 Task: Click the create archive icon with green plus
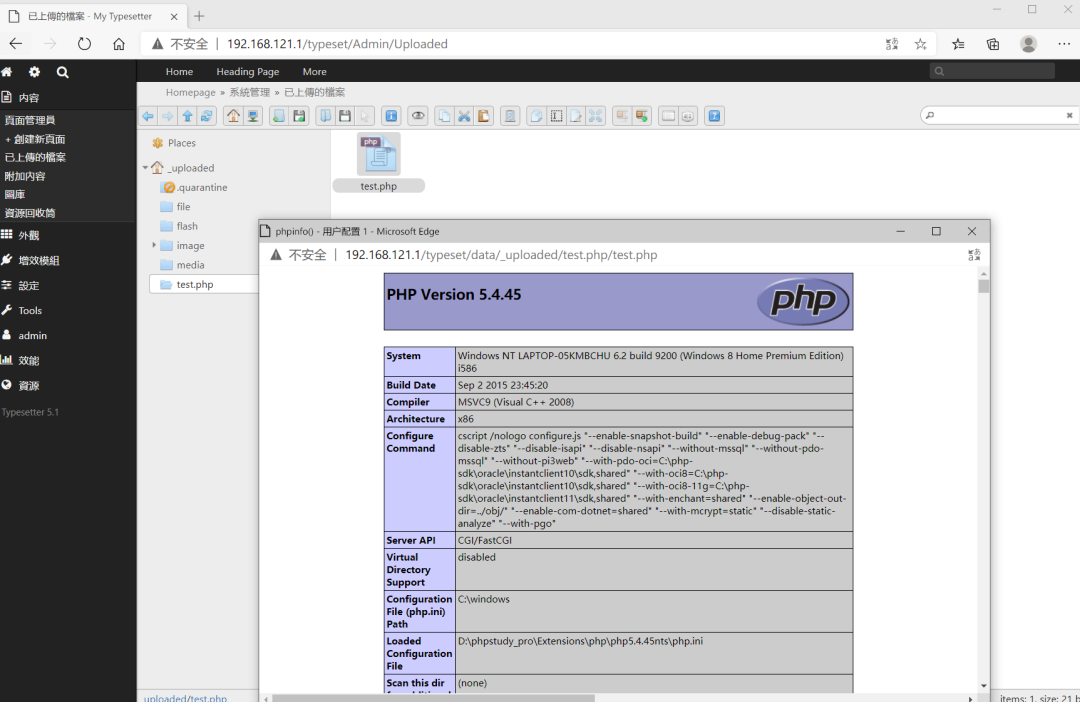642,116
